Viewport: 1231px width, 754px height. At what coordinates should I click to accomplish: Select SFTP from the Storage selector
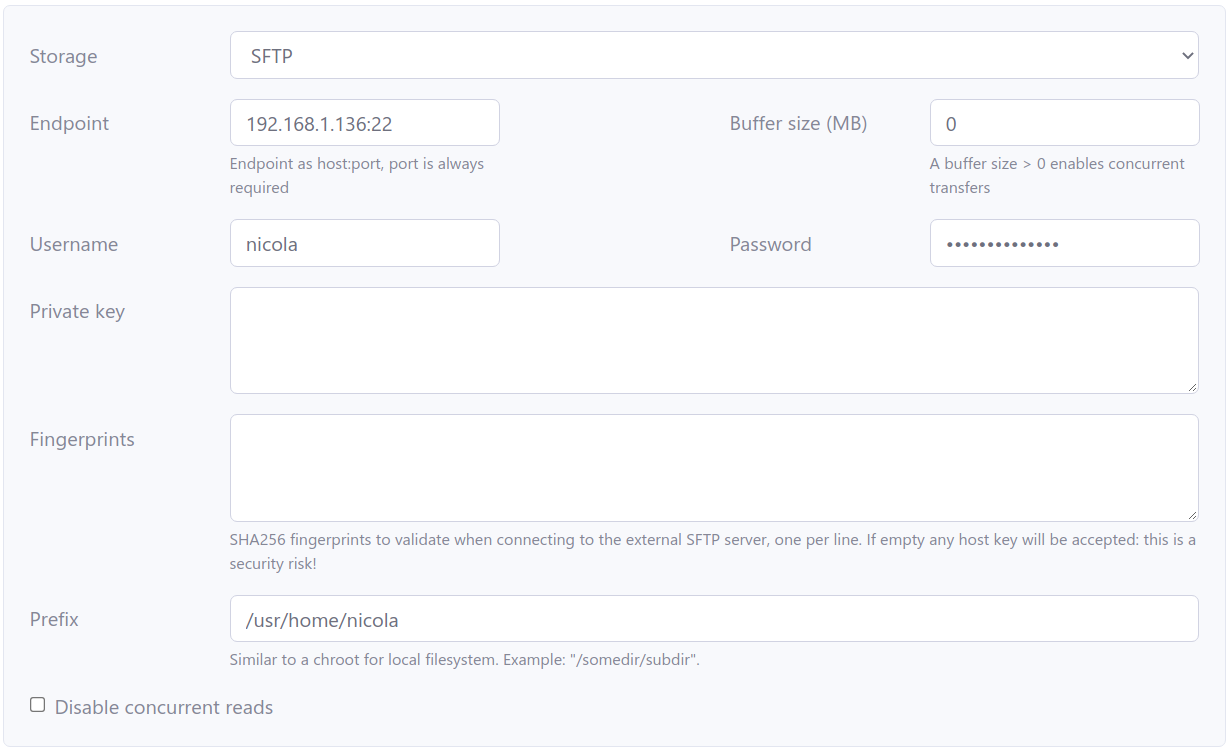[x=714, y=55]
